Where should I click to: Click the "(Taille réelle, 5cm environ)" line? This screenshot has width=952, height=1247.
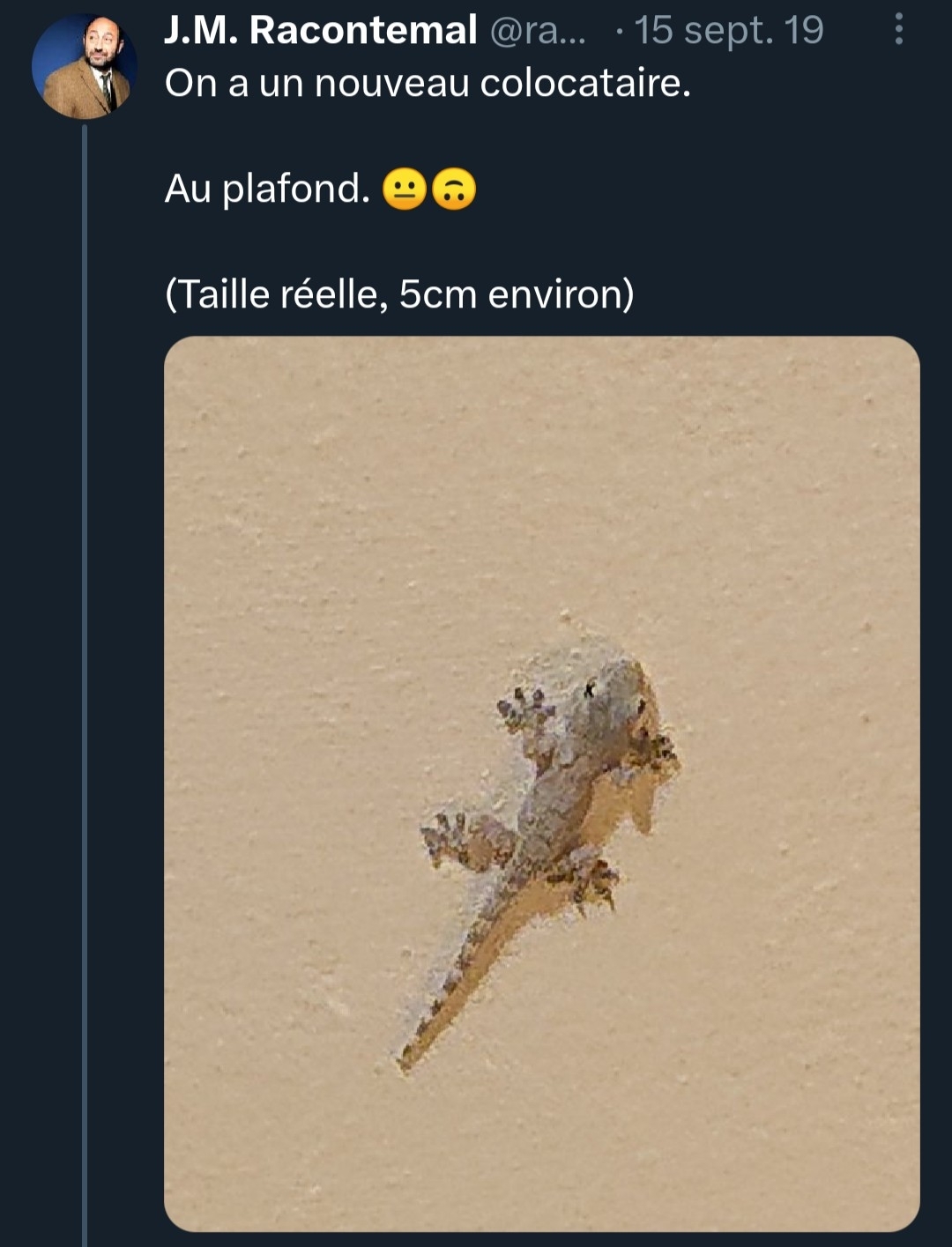(x=399, y=294)
